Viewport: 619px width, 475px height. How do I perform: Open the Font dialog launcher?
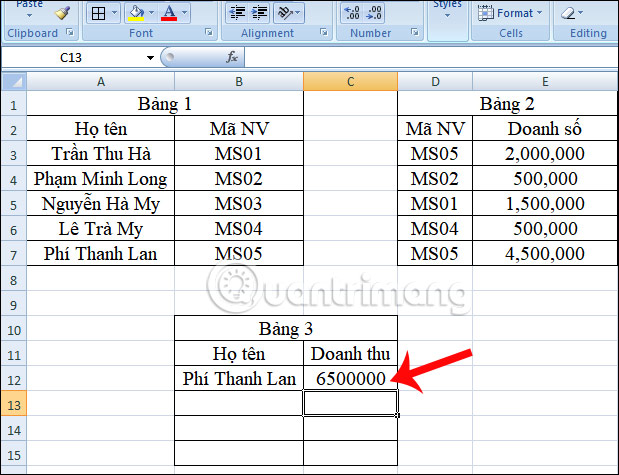209,32
